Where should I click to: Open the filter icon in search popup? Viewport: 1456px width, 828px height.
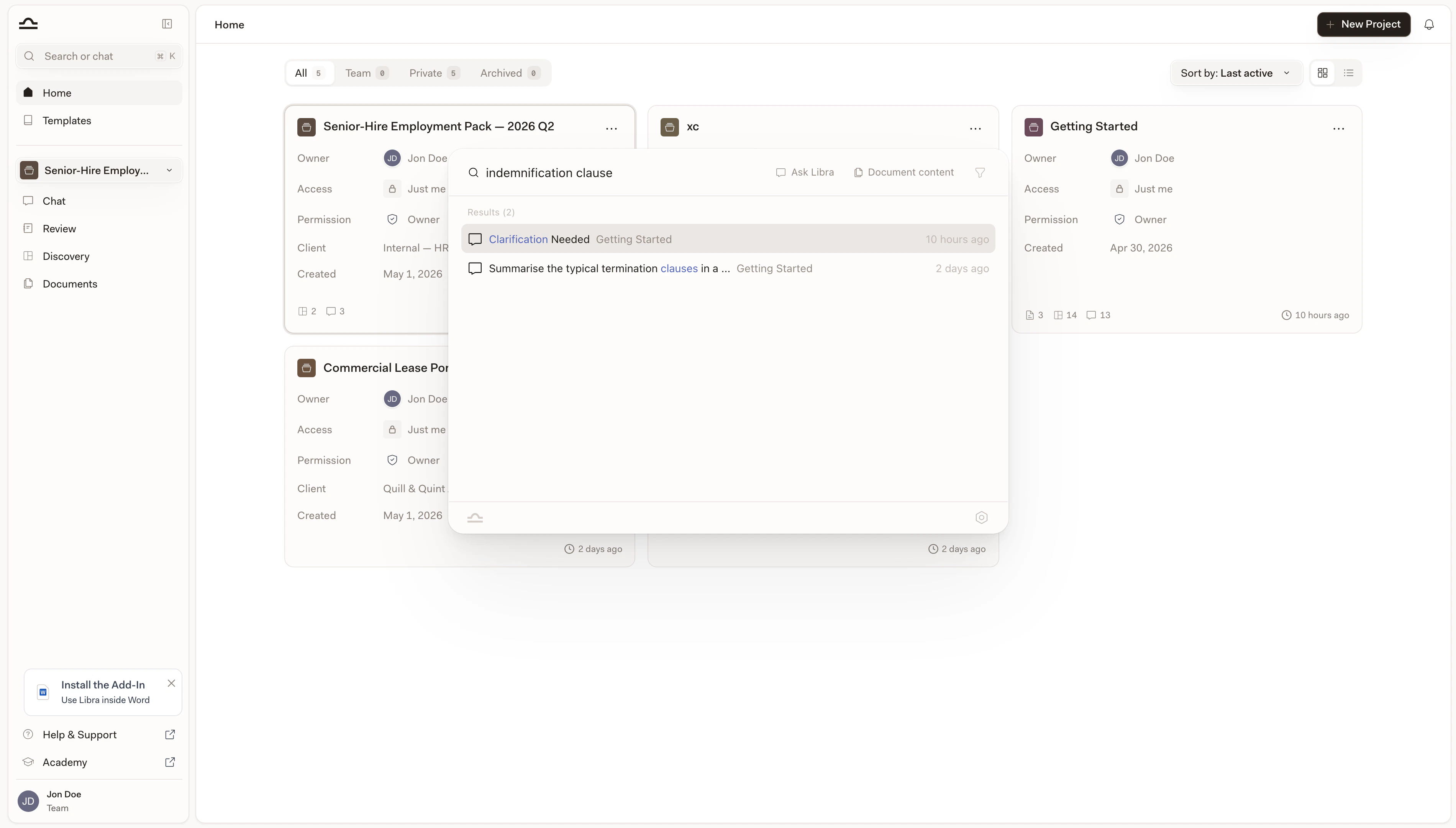980,172
